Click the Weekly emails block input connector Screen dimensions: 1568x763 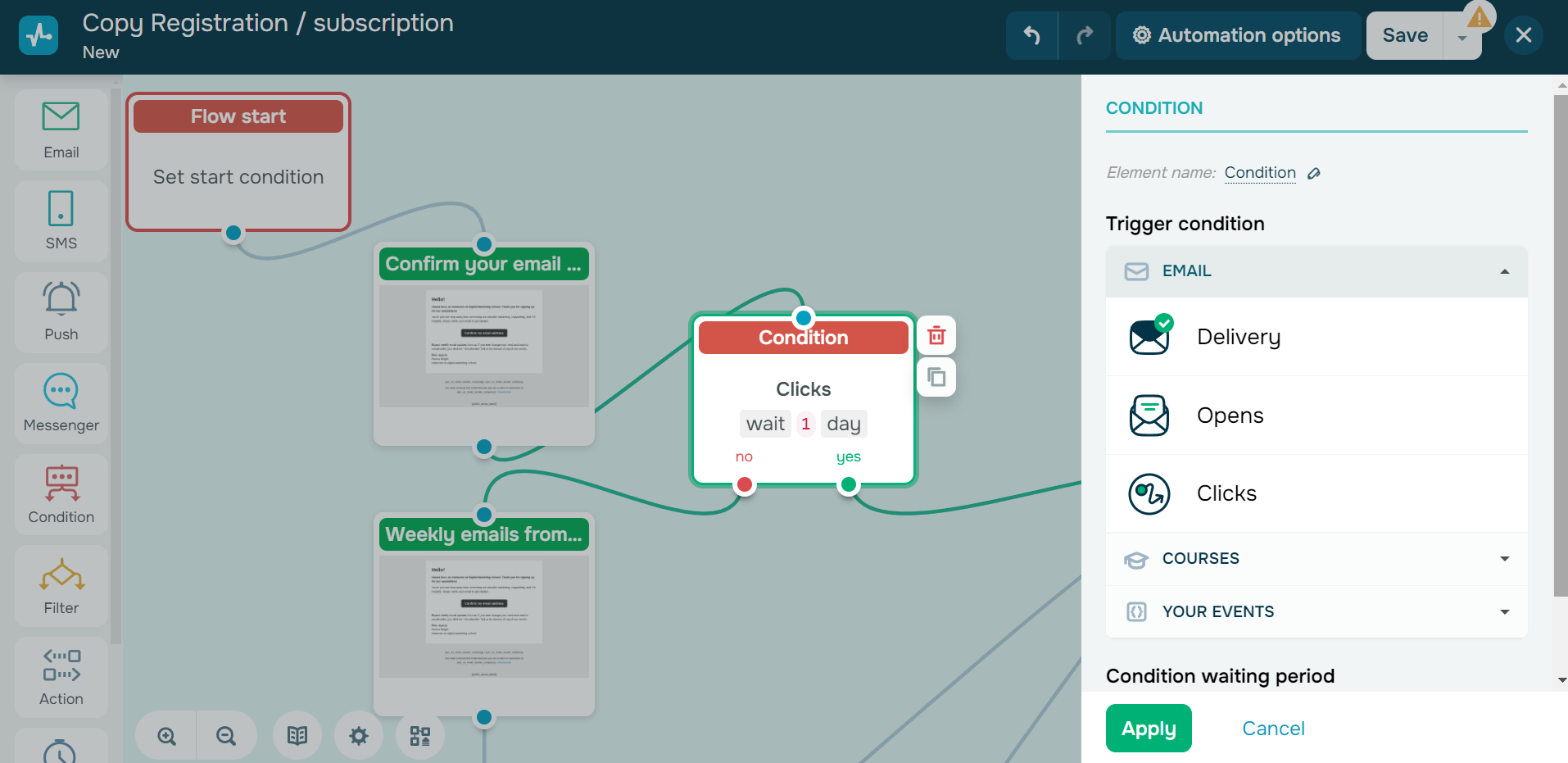click(484, 515)
